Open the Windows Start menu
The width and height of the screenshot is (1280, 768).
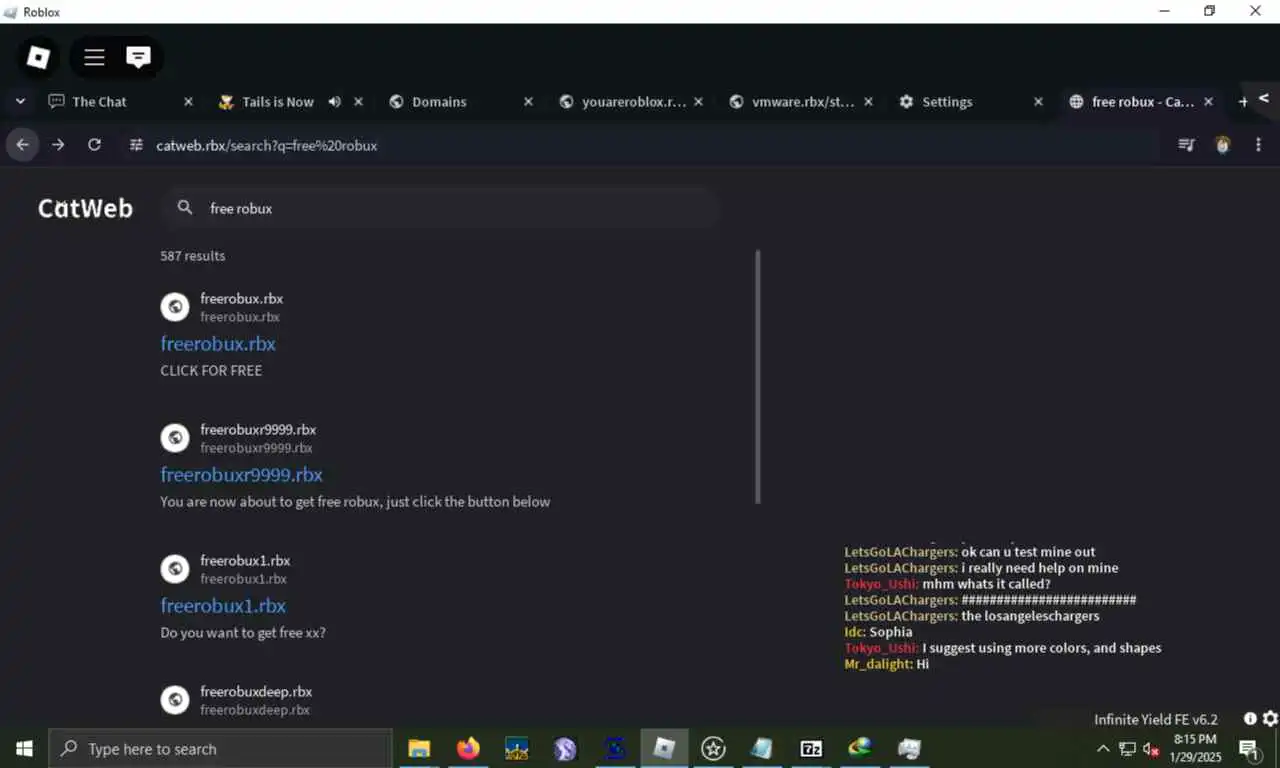[x=24, y=748]
